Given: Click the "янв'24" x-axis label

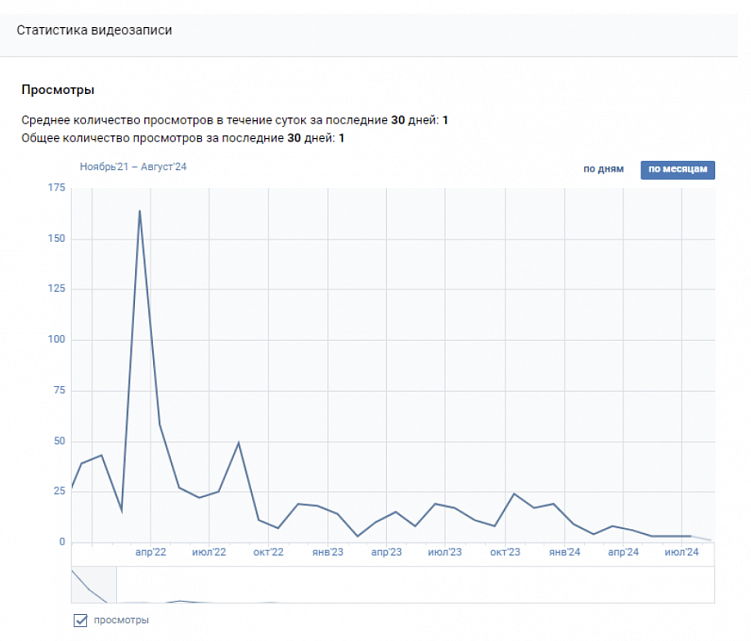Looking at the screenshot, I should 564,552.
